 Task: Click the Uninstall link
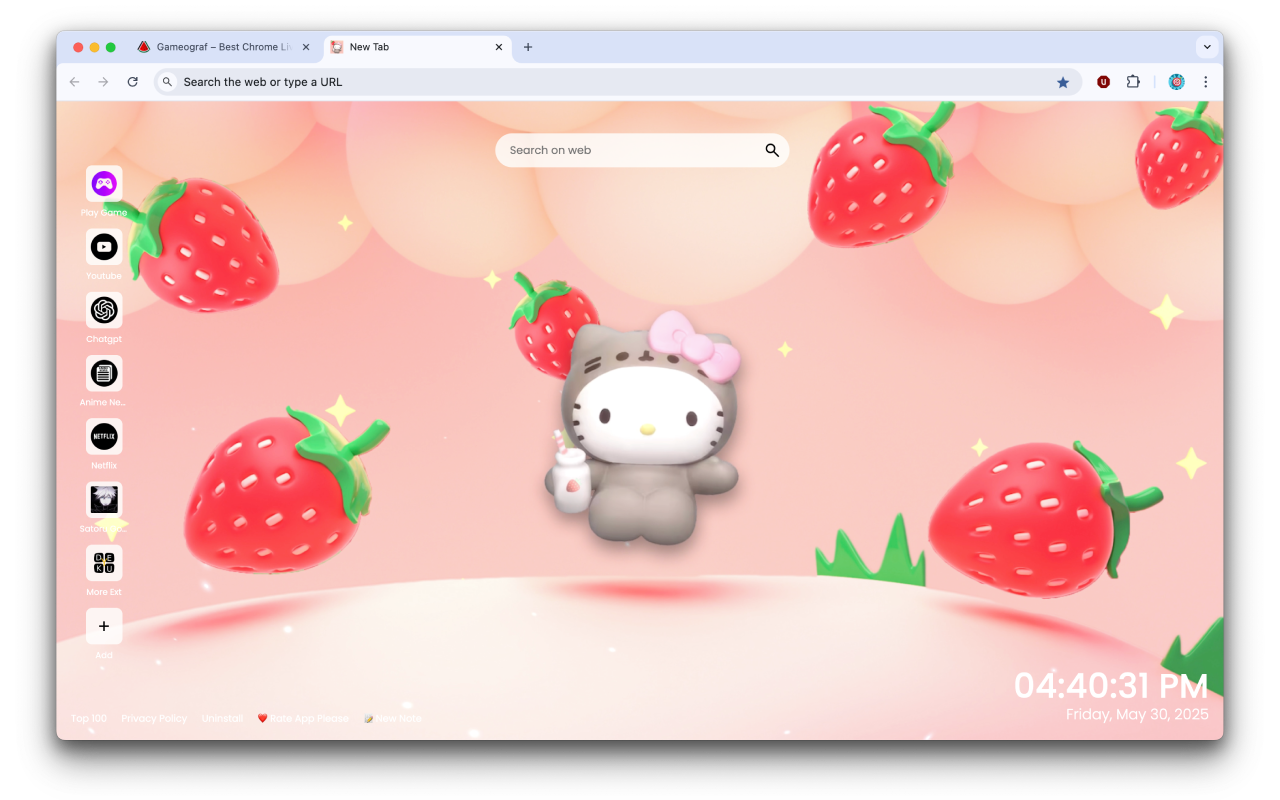tap(222, 718)
